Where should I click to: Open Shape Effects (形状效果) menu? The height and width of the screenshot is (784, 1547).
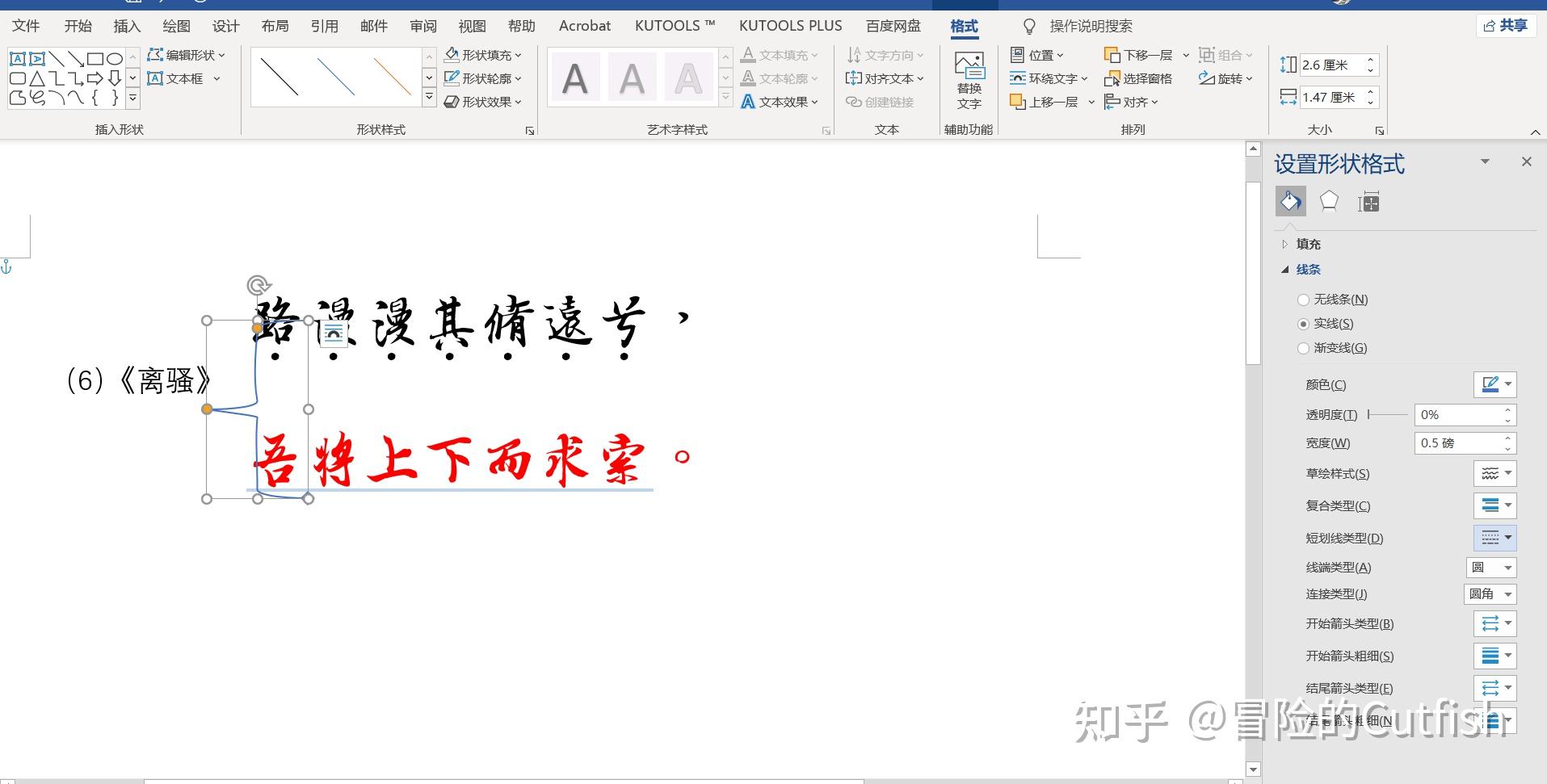[482, 102]
